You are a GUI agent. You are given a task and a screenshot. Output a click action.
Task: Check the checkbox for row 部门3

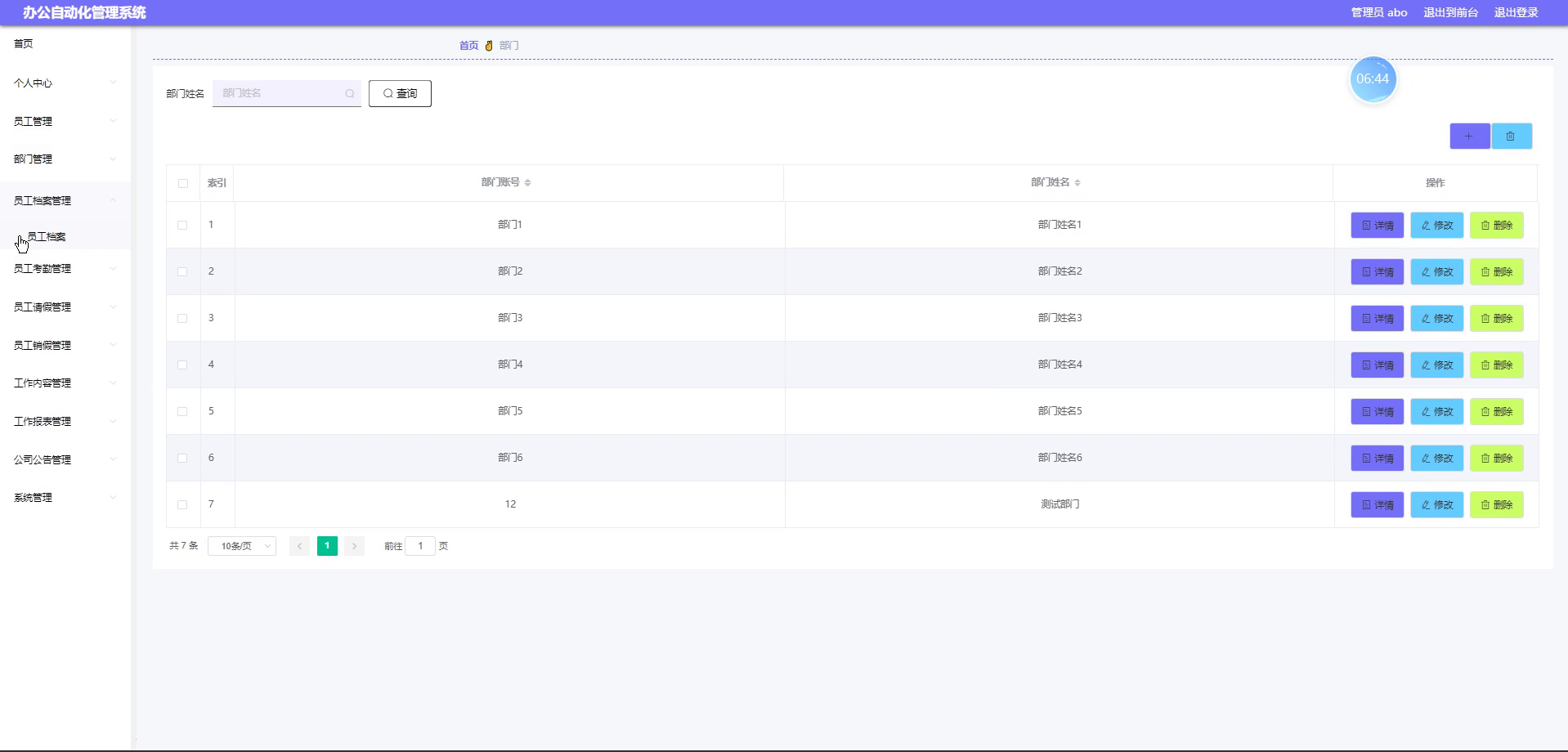click(x=182, y=319)
